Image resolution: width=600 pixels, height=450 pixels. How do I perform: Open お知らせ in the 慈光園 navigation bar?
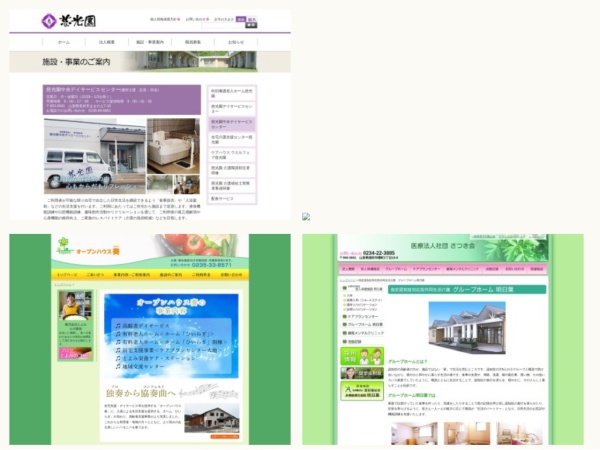[236, 42]
